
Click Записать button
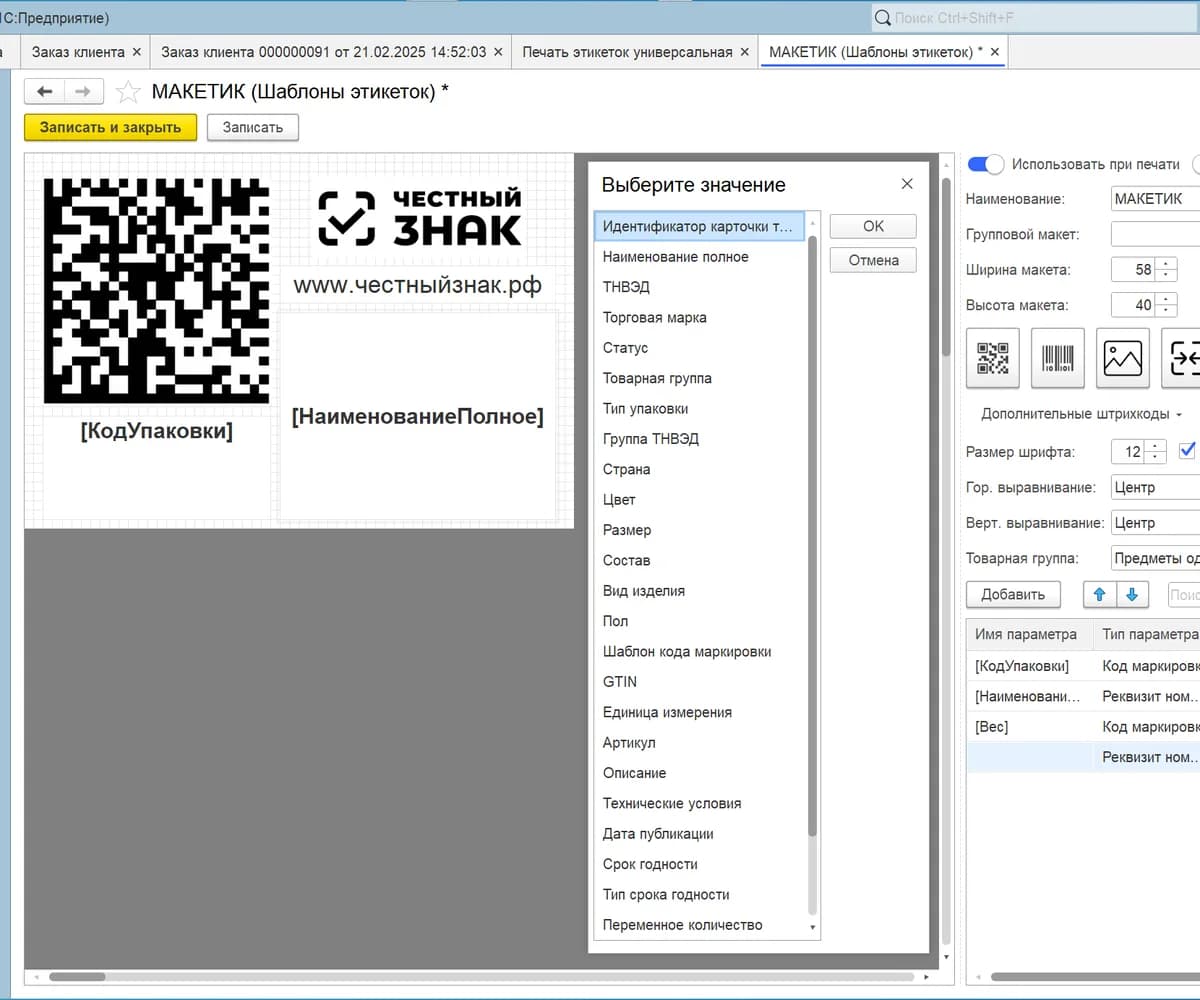tap(252, 127)
